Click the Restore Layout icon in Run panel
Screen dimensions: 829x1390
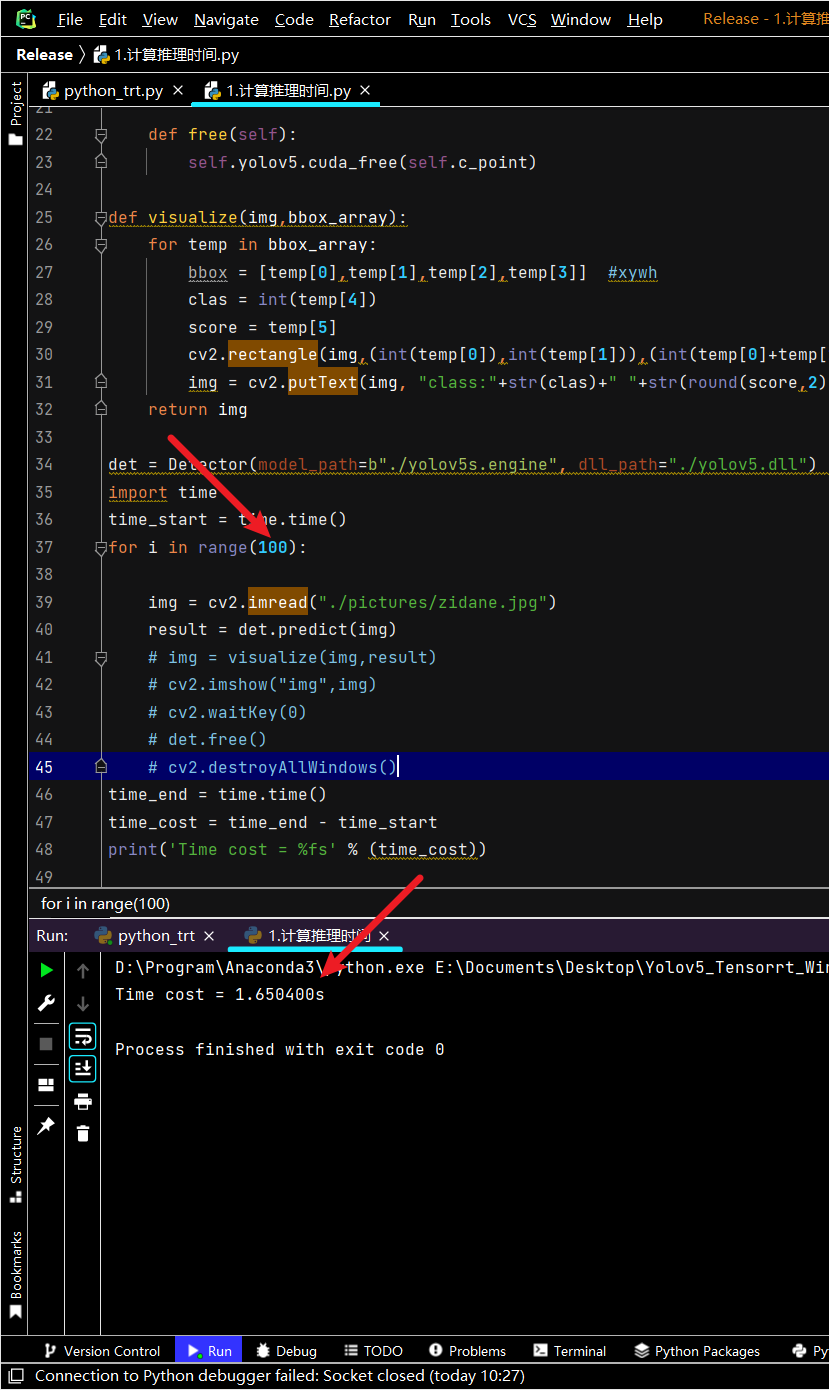tap(46, 1085)
